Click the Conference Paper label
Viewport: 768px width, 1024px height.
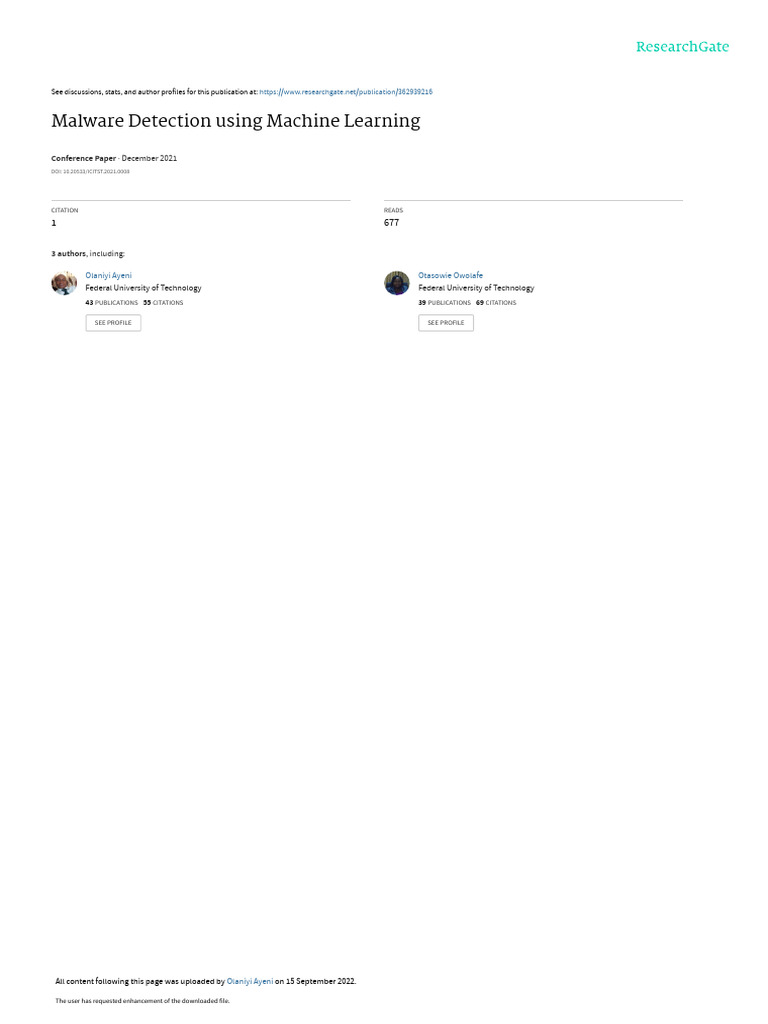click(x=83, y=158)
